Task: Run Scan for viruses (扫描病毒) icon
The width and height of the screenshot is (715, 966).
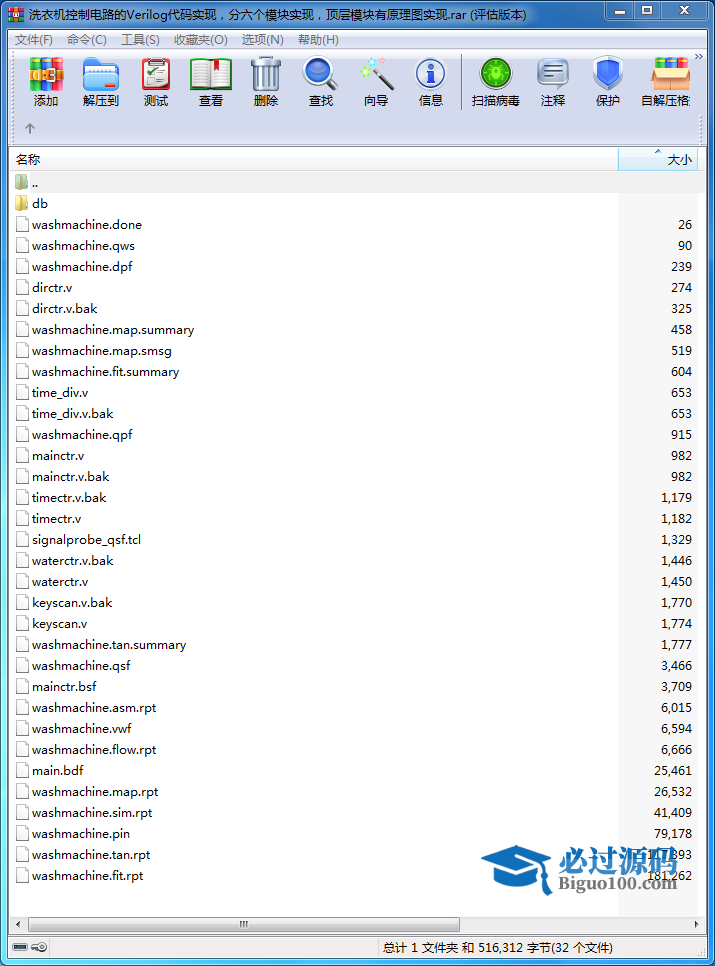Action: click(x=496, y=81)
